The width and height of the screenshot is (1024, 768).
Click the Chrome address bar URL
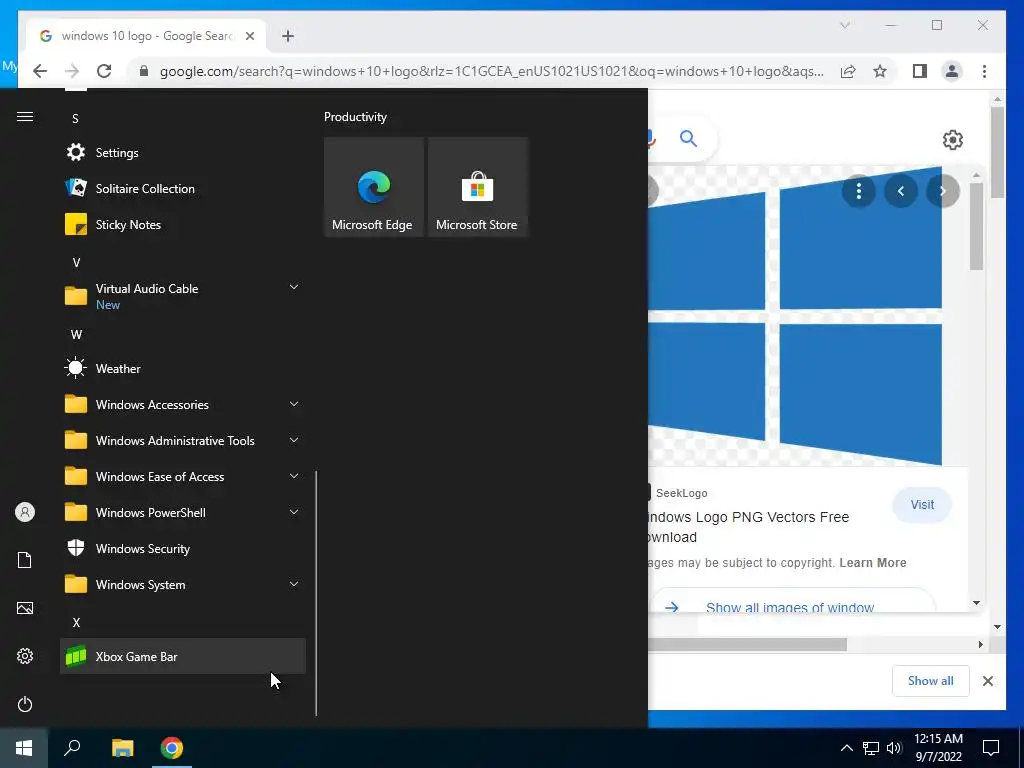[491, 71]
